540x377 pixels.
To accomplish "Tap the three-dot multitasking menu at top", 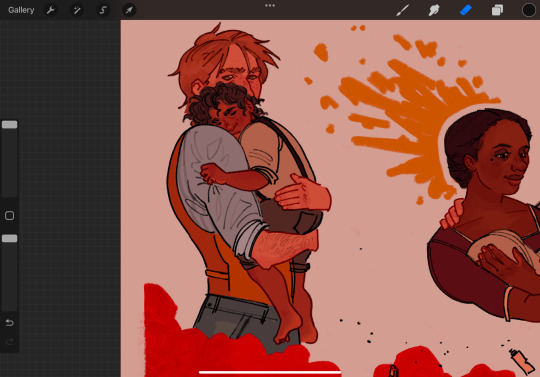I will pyautogui.click(x=270, y=6).
